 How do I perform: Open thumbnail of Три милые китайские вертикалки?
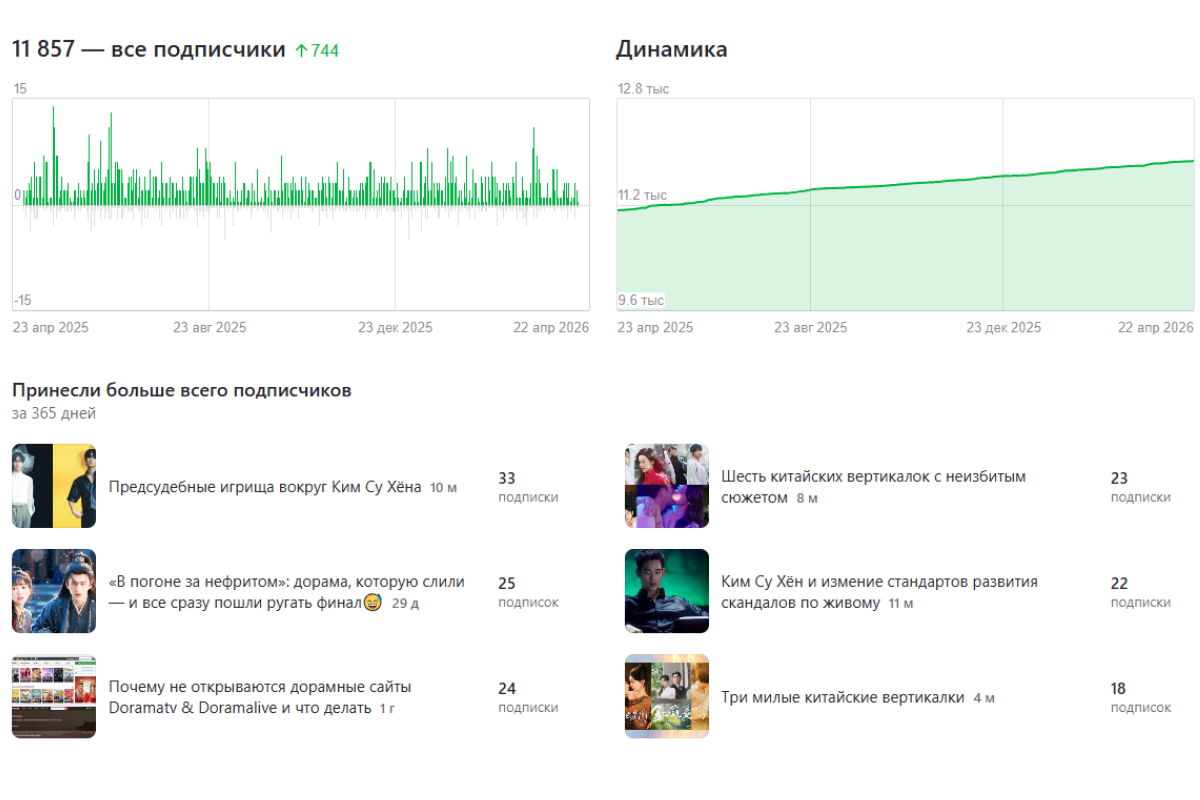click(x=667, y=696)
